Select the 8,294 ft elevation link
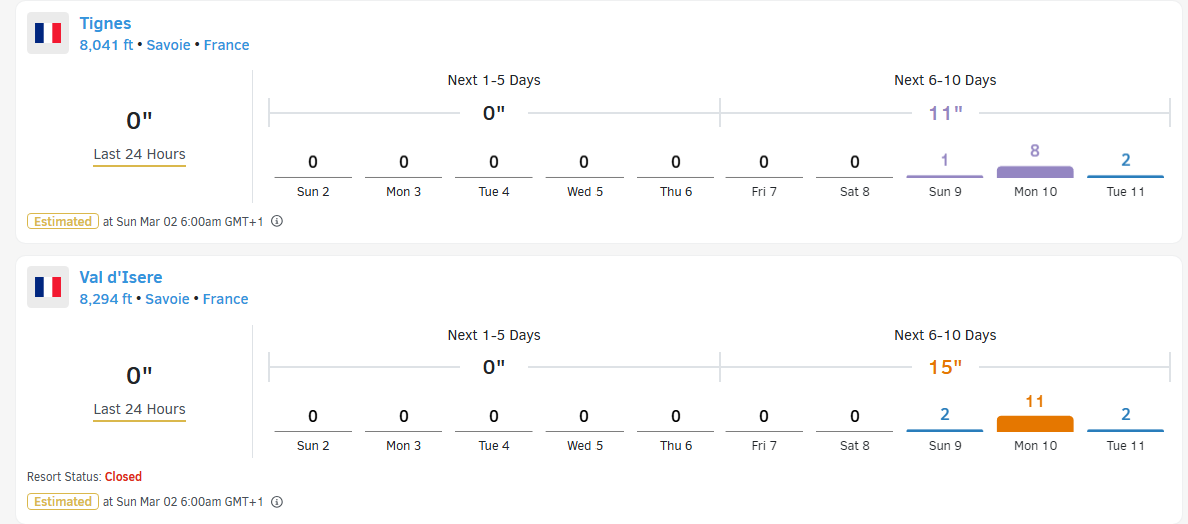This screenshot has width=1188, height=524. [x=106, y=299]
